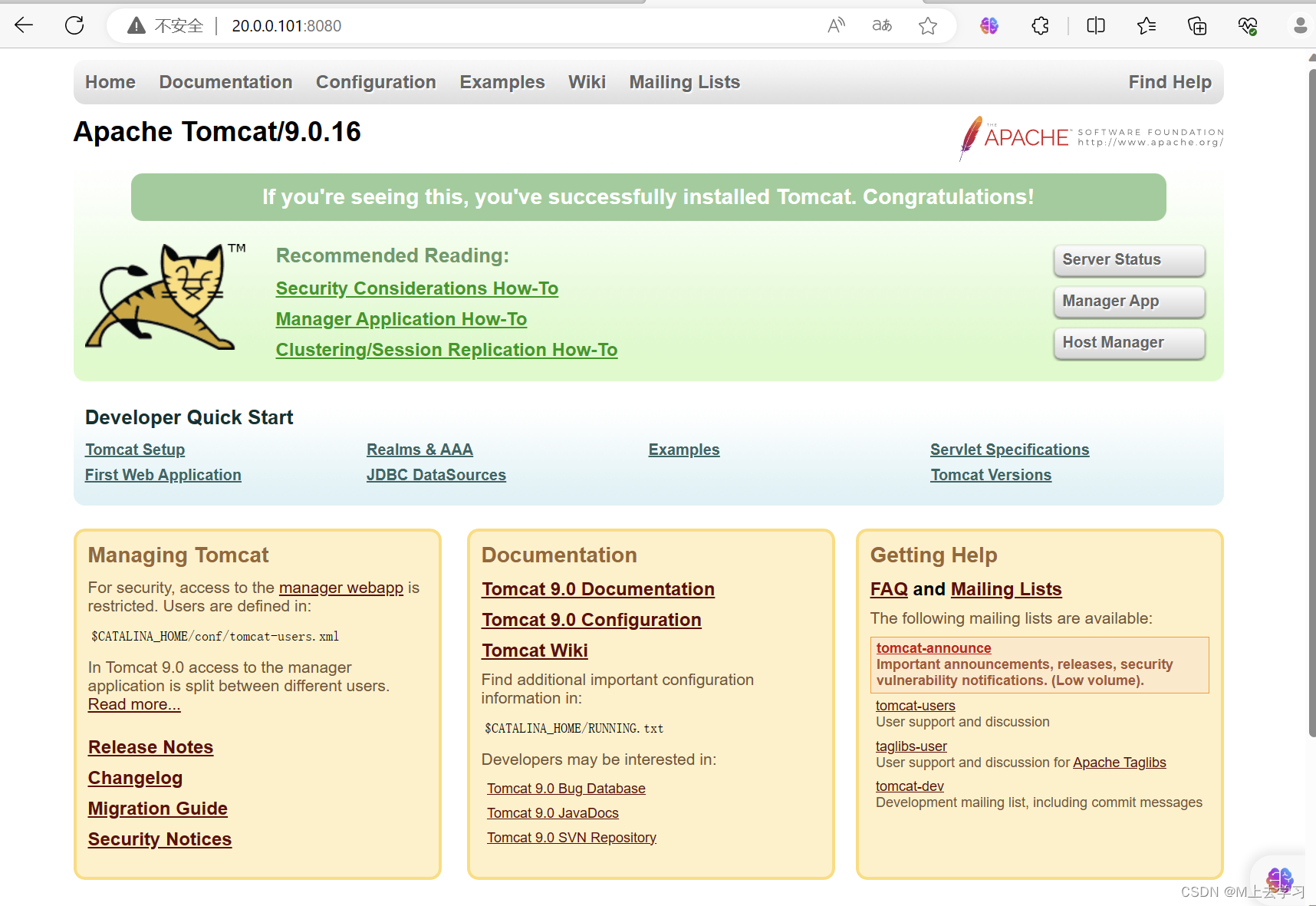
Task: Open Tomcat 9.0 JavaDocs link
Action: (x=552, y=813)
